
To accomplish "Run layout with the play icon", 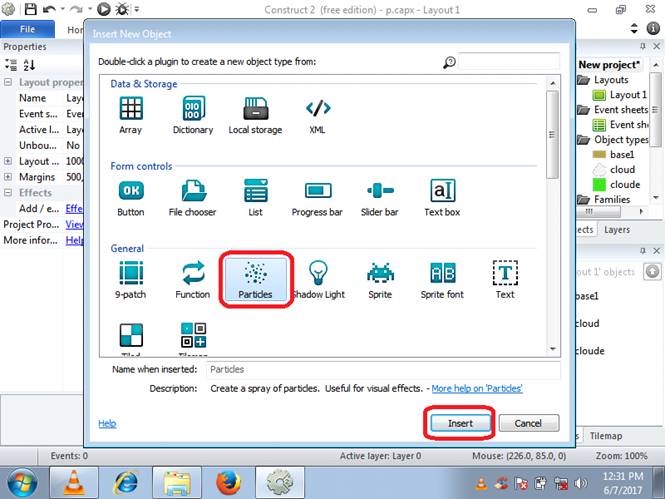I will (x=104, y=9).
